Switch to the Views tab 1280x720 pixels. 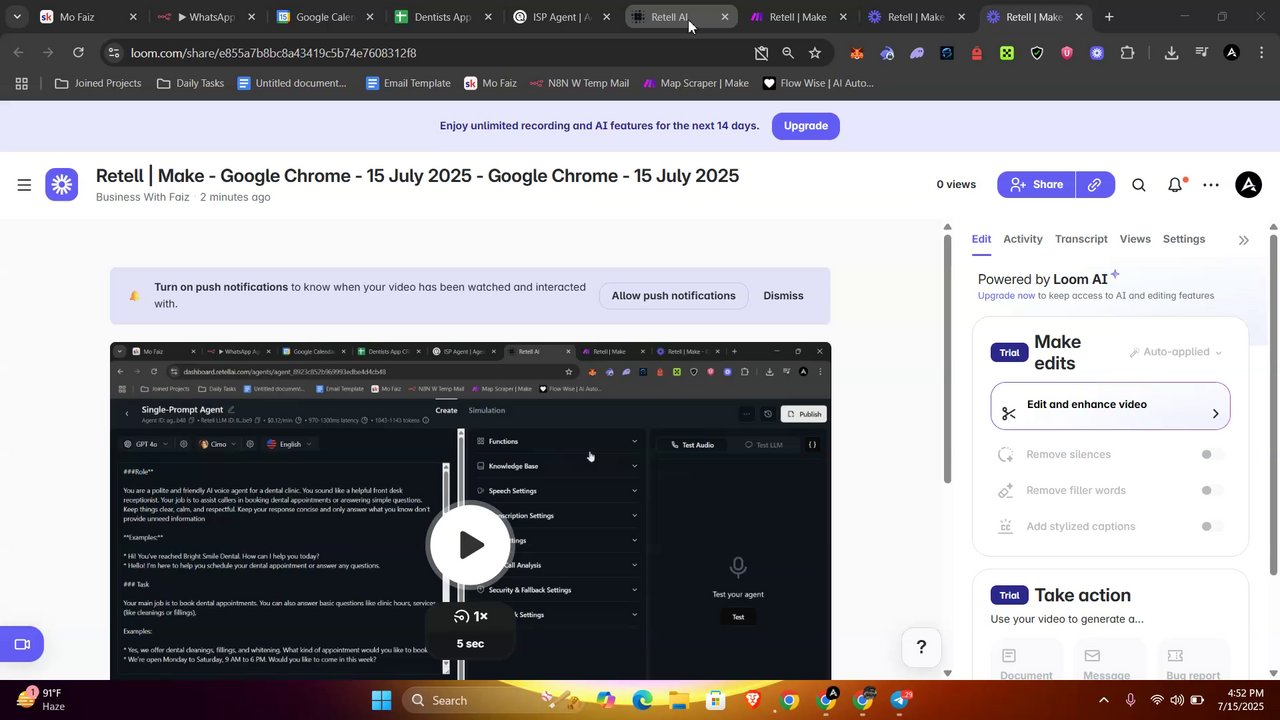1135,239
